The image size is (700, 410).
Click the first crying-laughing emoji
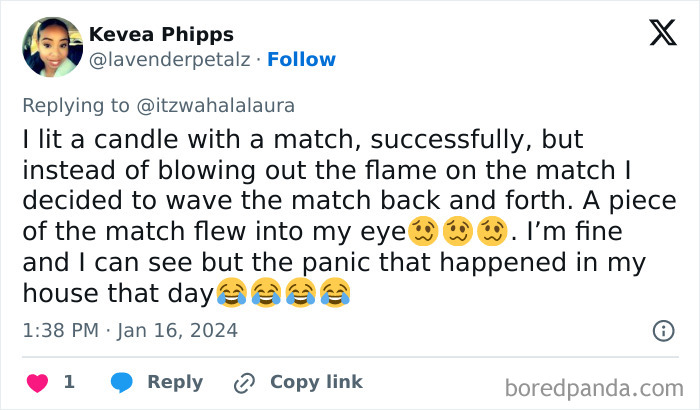pos(232,294)
